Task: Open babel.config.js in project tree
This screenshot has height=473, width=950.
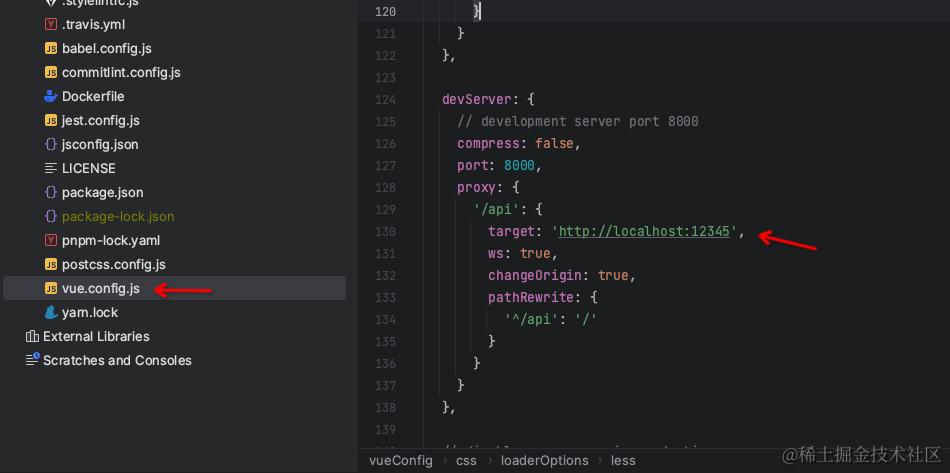Action: [x=107, y=48]
